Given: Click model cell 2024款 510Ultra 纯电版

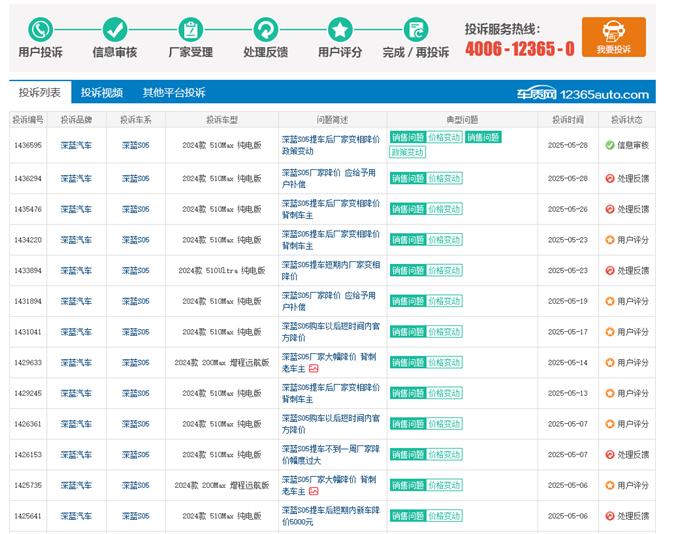Looking at the screenshot, I should (x=222, y=270).
